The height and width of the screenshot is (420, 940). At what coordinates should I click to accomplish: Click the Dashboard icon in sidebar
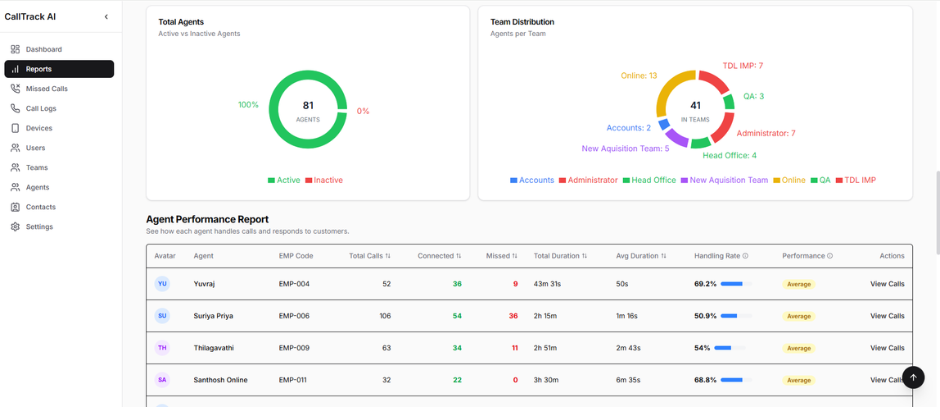click(16, 49)
